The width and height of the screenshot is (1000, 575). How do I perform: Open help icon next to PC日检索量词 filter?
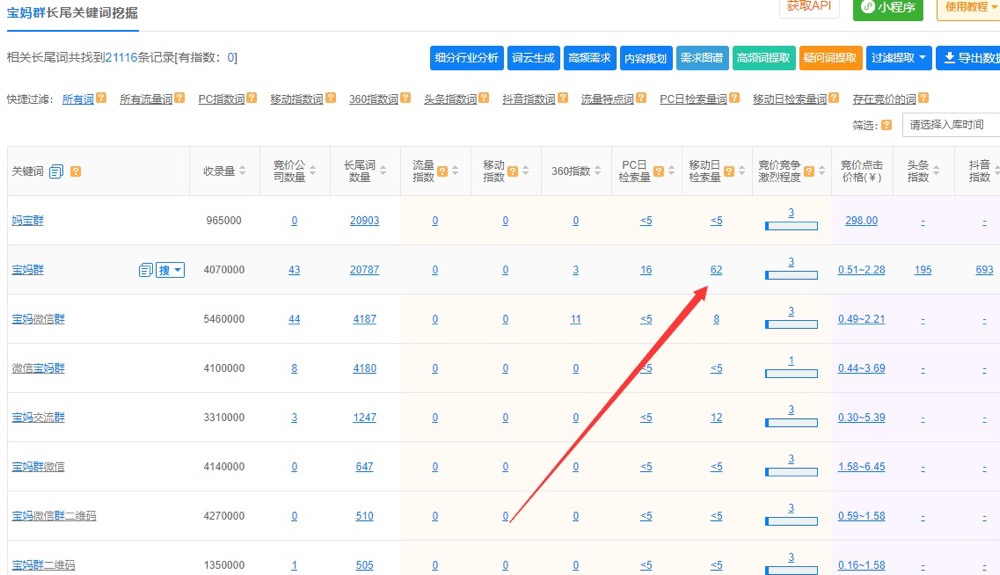coord(734,98)
